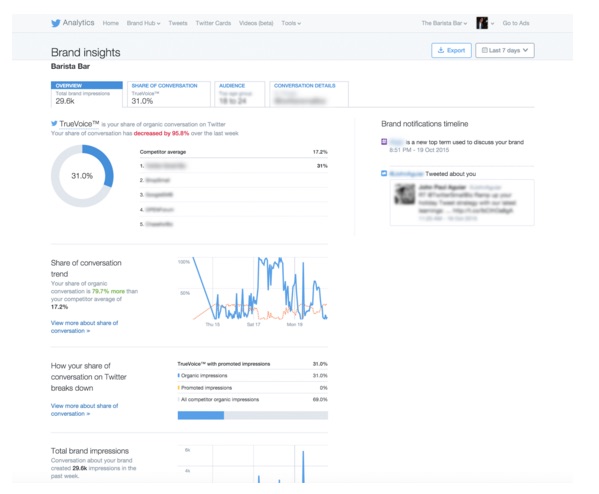Screen dimensions: 599x494
Task: Open View more link under the Share of conversation trend heading
Action: (x=84, y=327)
